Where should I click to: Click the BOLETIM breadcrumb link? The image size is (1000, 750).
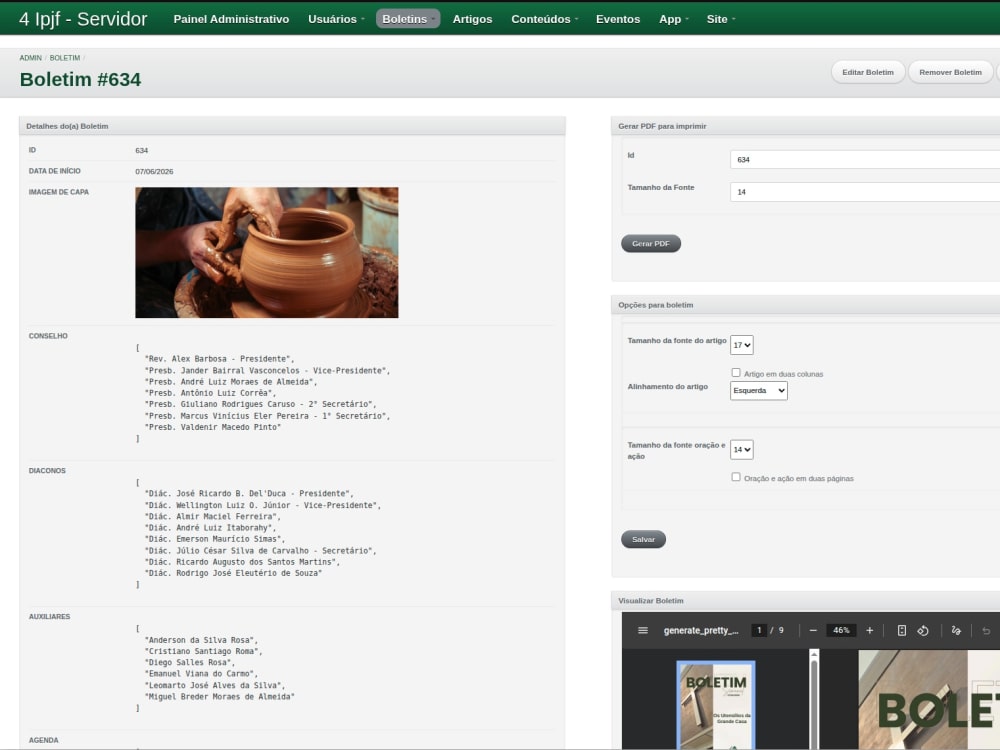[x=65, y=58]
